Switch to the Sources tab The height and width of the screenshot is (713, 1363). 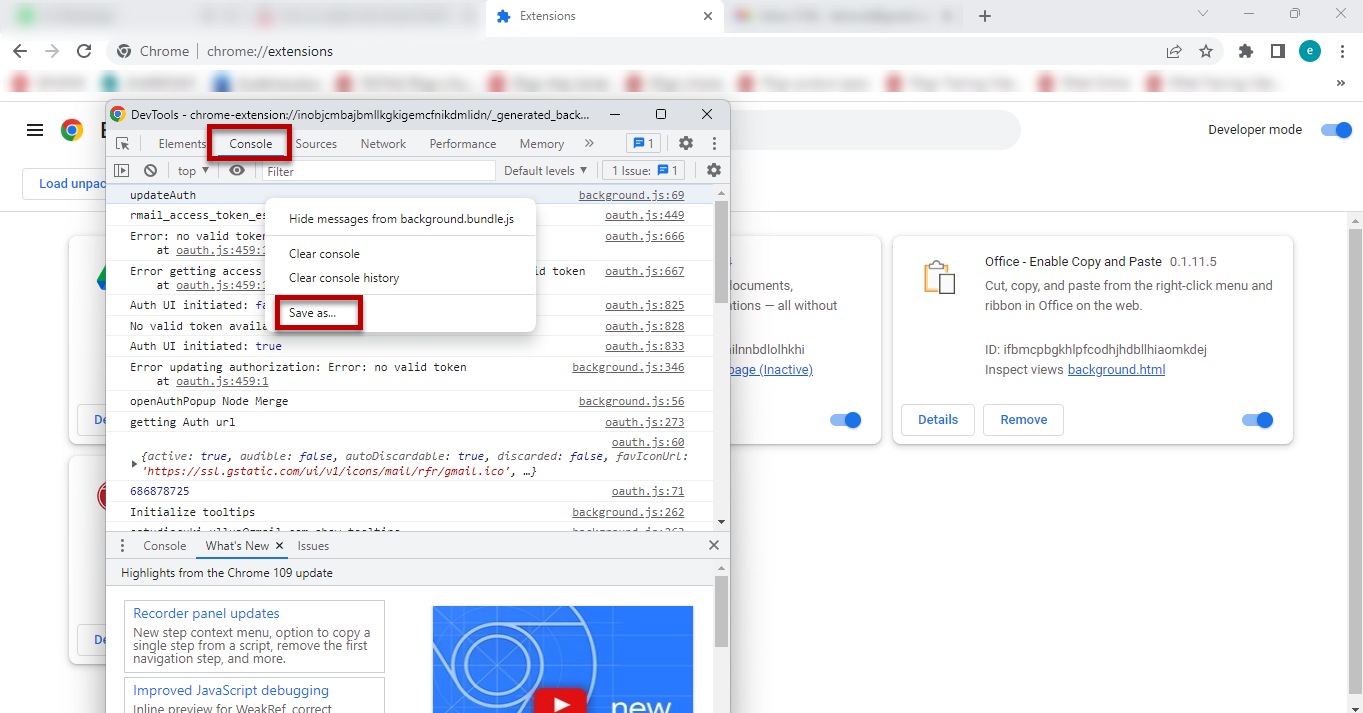[316, 144]
